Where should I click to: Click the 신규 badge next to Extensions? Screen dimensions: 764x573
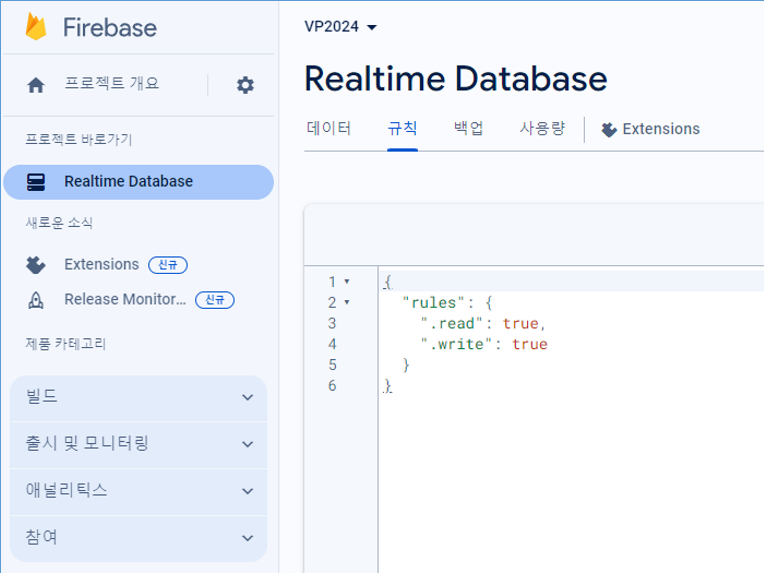(x=168, y=265)
